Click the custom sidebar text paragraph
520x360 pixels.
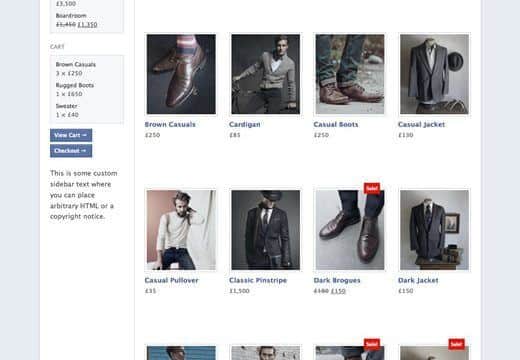[83, 195]
